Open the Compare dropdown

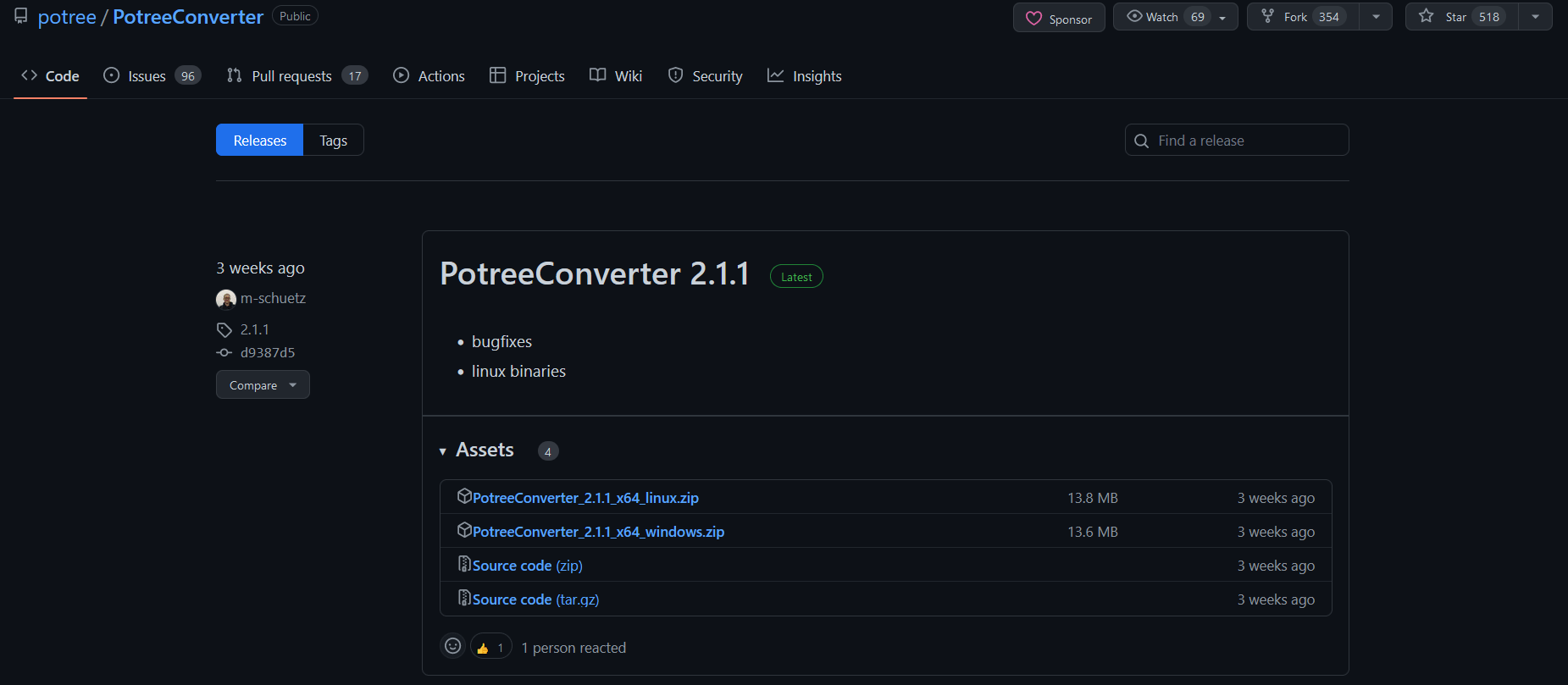point(263,384)
